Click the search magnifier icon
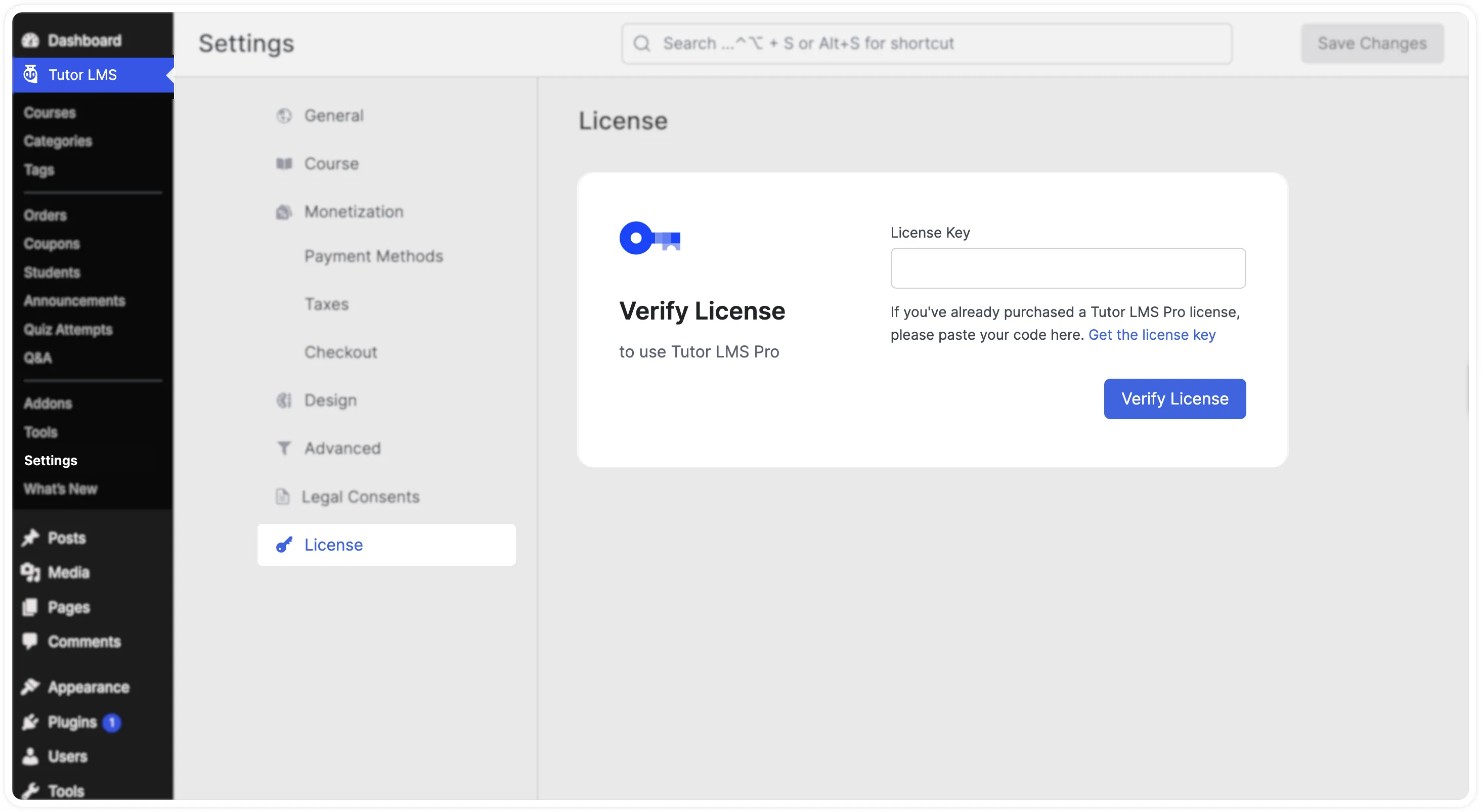 click(x=641, y=43)
